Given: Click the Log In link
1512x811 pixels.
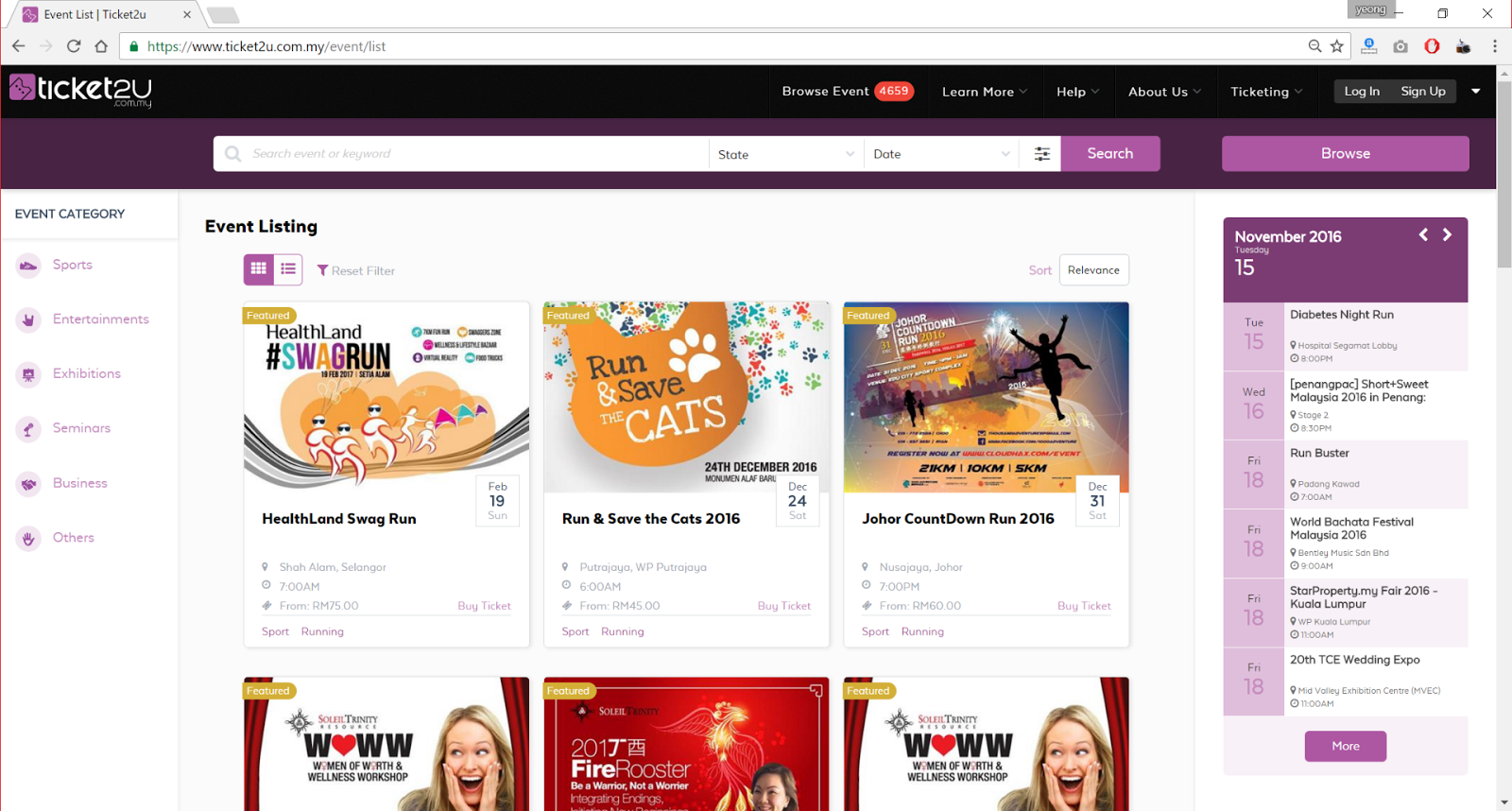Looking at the screenshot, I should (x=1362, y=91).
